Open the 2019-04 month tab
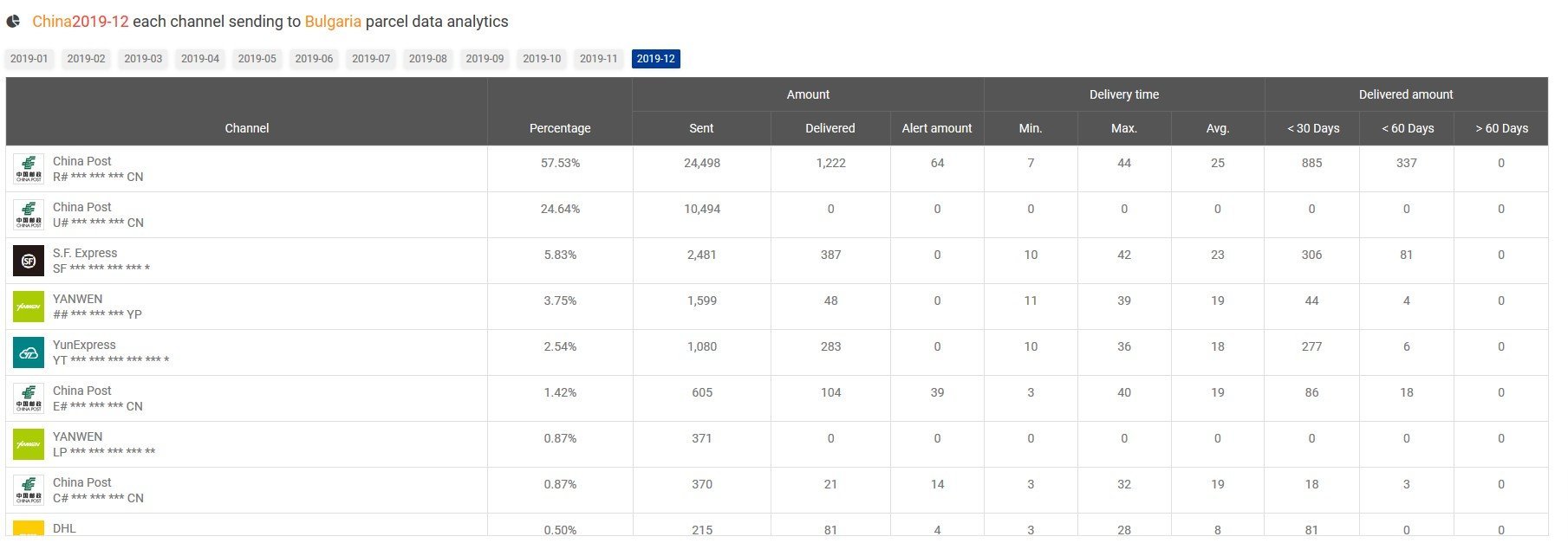The image size is (1568, 543). tap(200, 59)
